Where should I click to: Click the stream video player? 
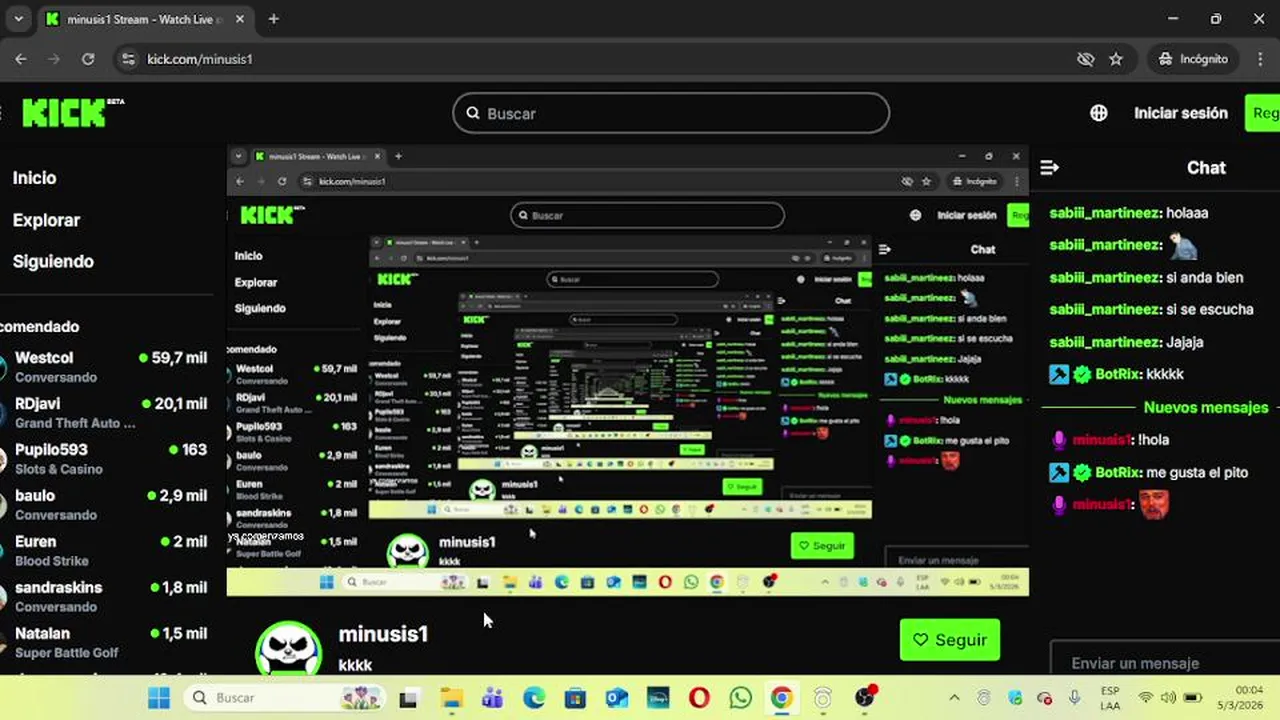[x=628, y=371]
